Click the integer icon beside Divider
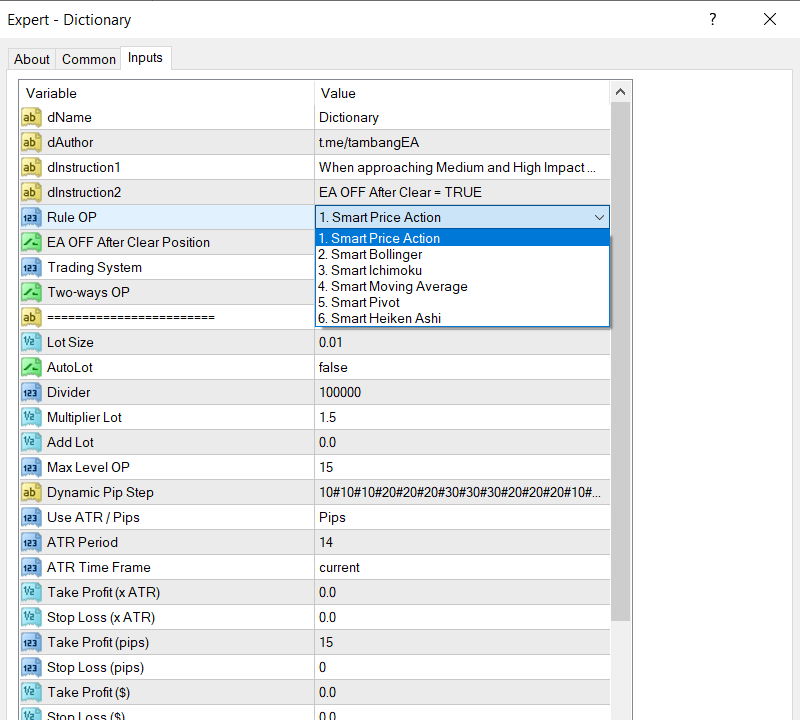800x720 pixels. point(31,392)
